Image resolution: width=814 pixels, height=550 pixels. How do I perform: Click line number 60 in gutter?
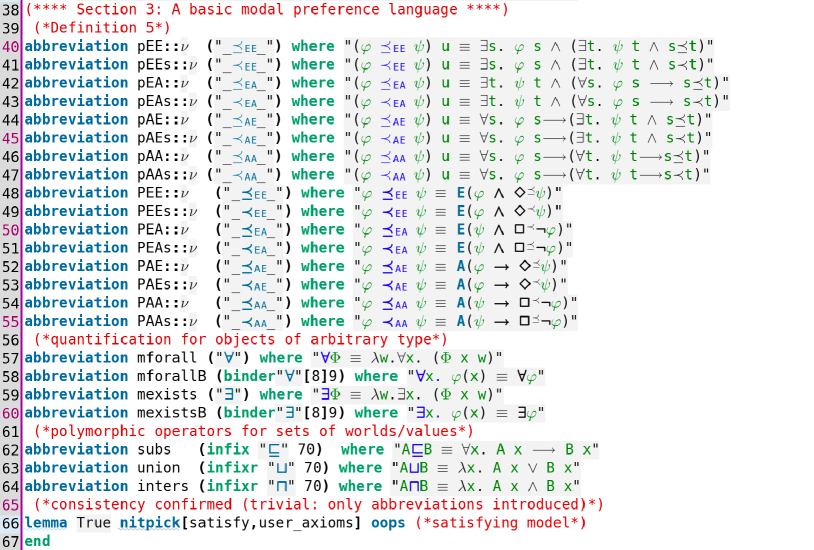(x=10, y=413)
